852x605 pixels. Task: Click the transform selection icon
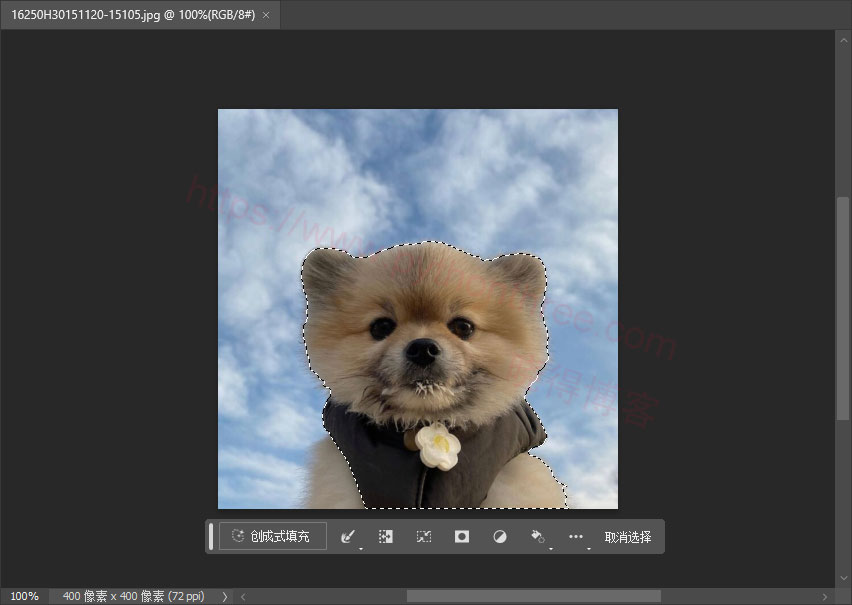[x=424, y=537]
